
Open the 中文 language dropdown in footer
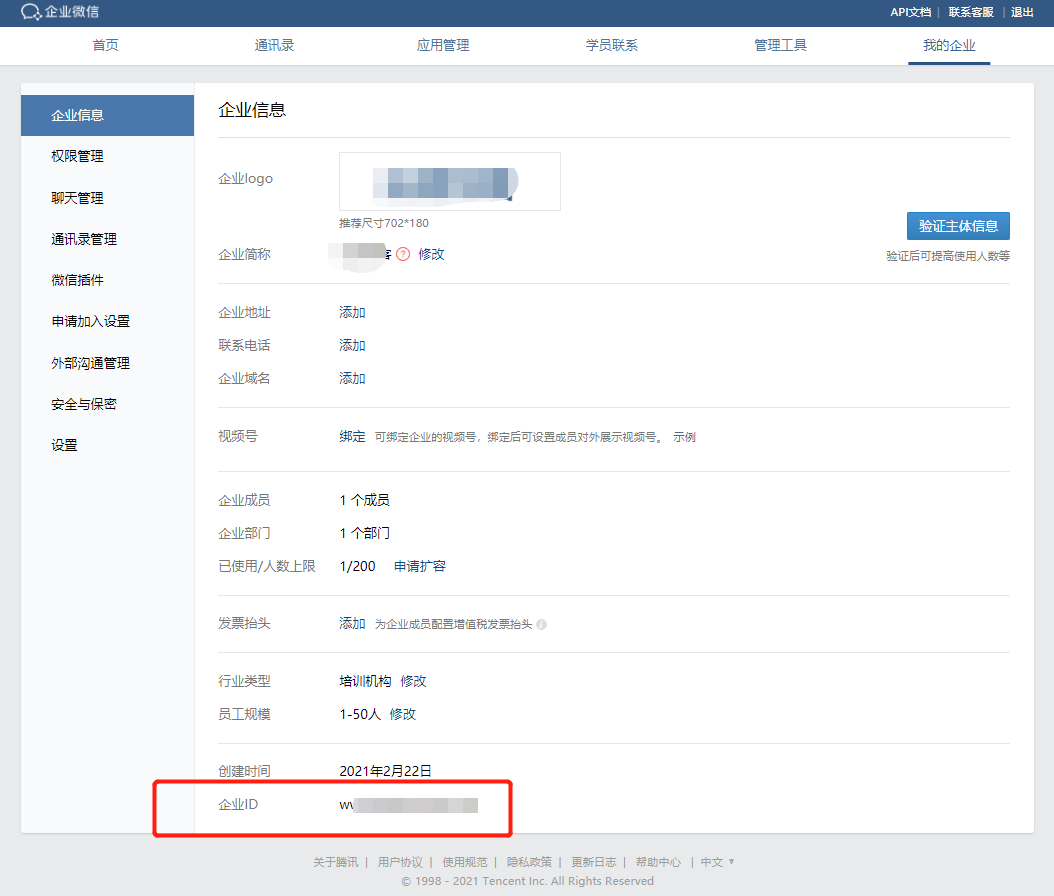click(711, 861)
